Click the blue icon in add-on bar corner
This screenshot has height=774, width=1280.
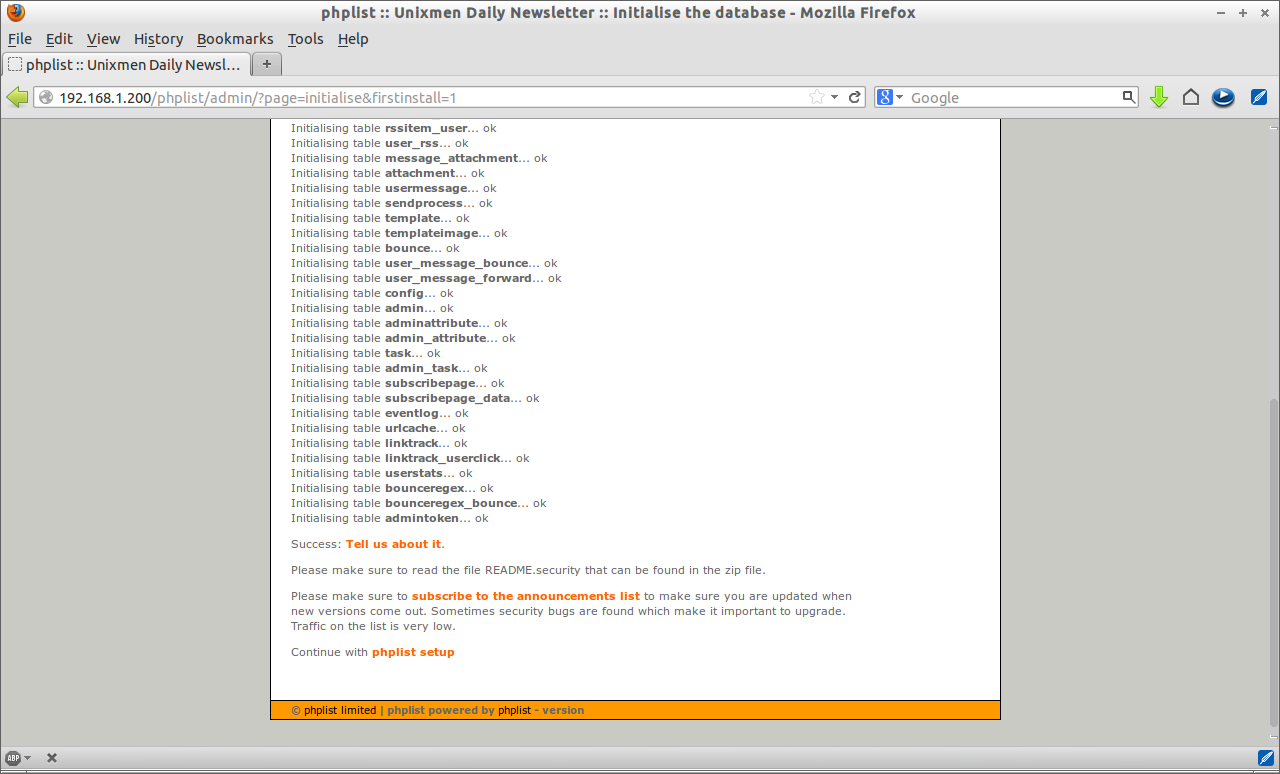tap(1265, 757)
